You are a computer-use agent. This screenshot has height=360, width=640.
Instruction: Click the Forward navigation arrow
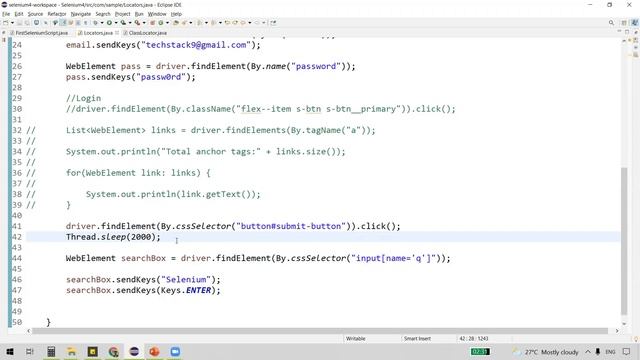tap(257, 23)
